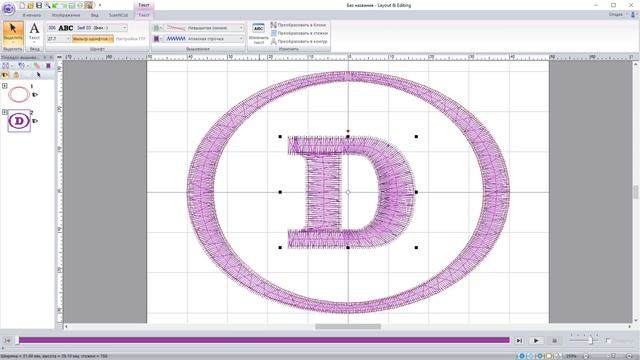The image size is (640, 360).
Task: Switch to the Image ribbon tab
Action: 66,15
